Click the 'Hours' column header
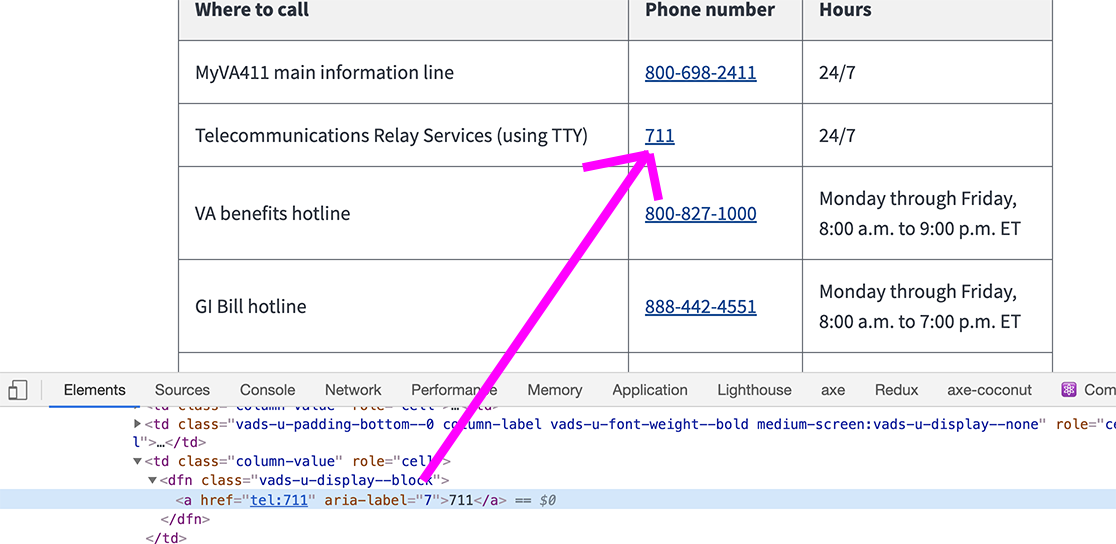The width and height of the screenshot is (1116, 544). click(x=845, y=10)
